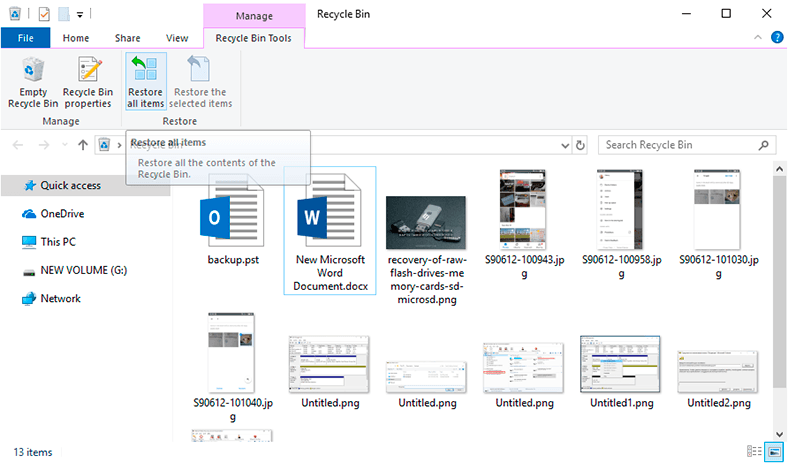Open Recent locations dropdown arrow
The width and height of the screenshot is (788, 463).
tap(64, 145)
